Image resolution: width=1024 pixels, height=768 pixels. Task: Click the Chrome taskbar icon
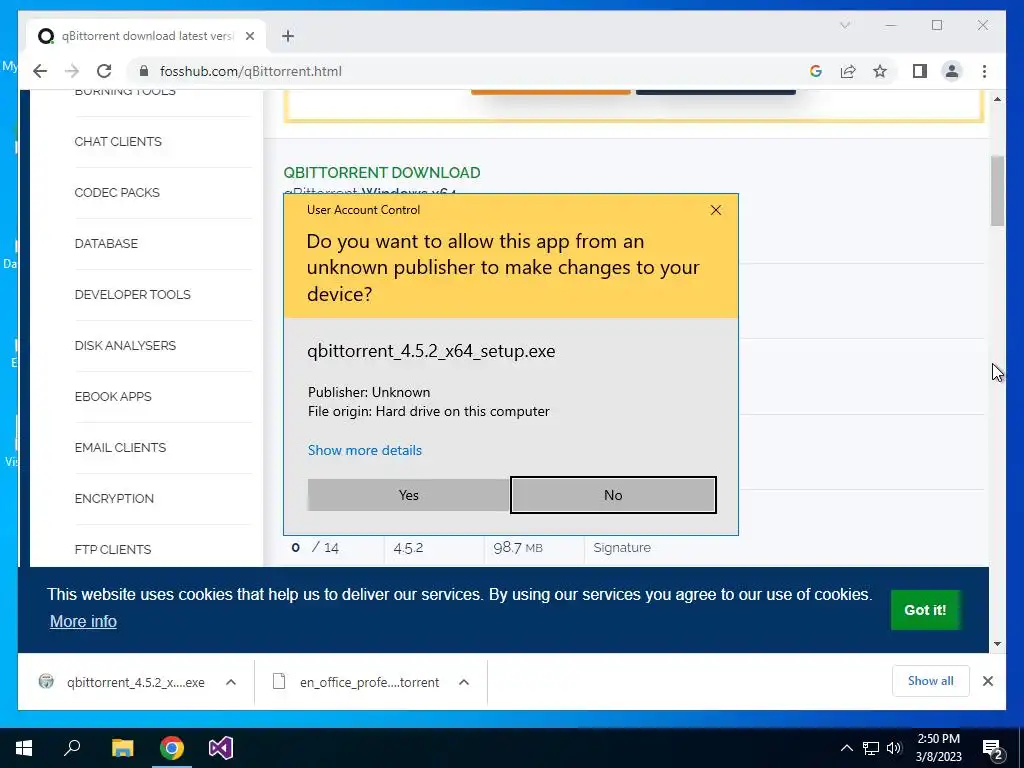click(172, 748)
